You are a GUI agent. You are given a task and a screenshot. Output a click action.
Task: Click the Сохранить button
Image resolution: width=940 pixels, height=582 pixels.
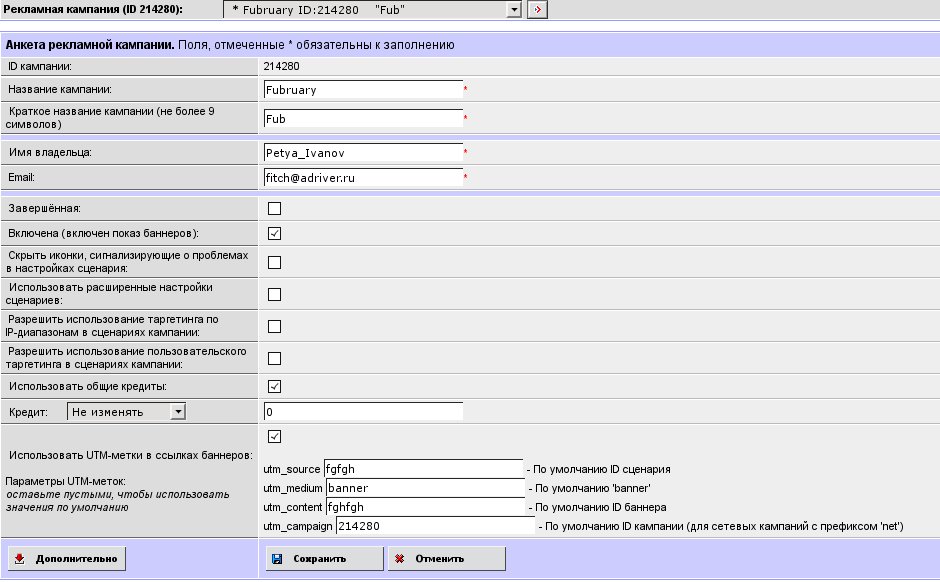coord(324,559)
